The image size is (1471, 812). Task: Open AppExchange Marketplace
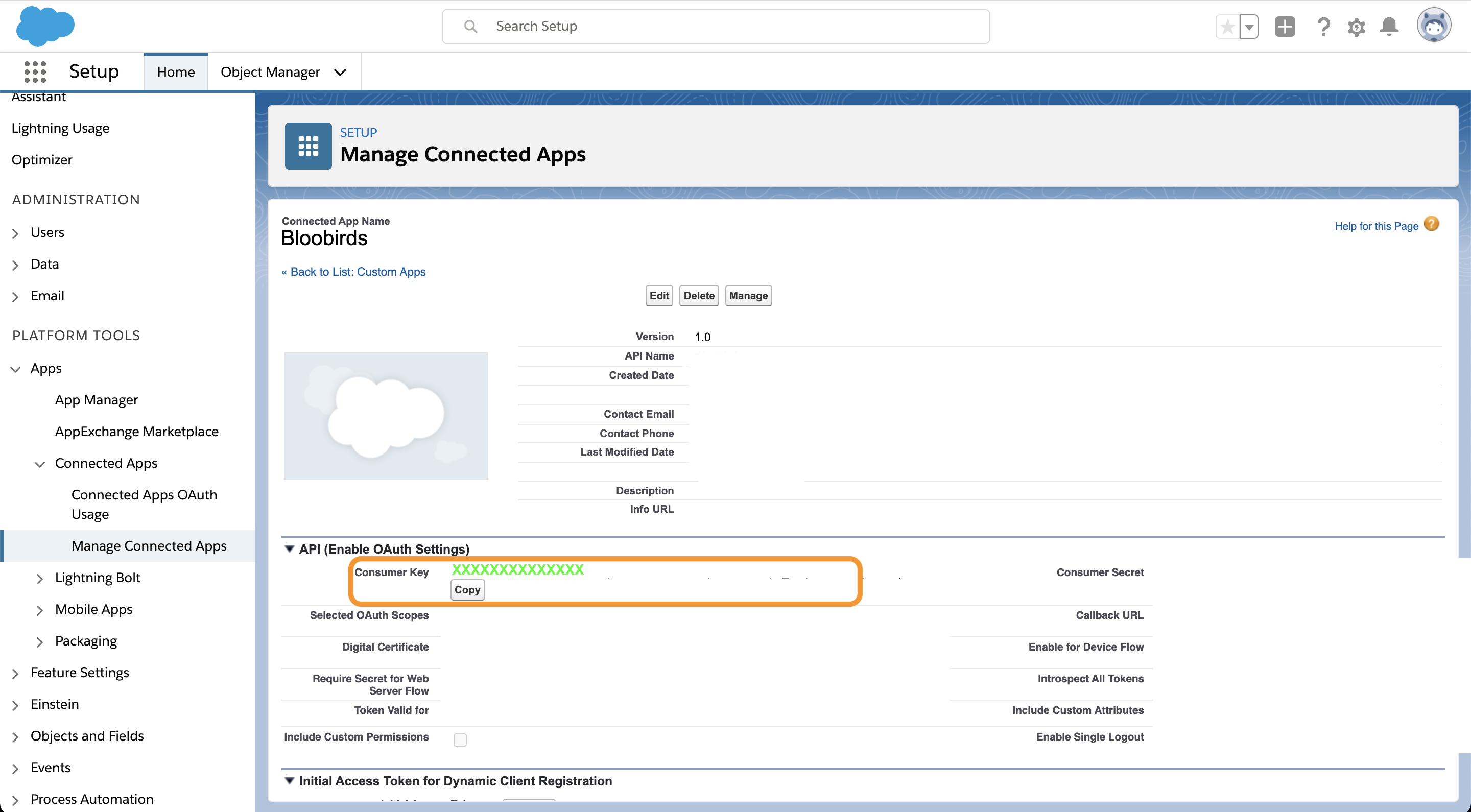[x=136, y=432]
